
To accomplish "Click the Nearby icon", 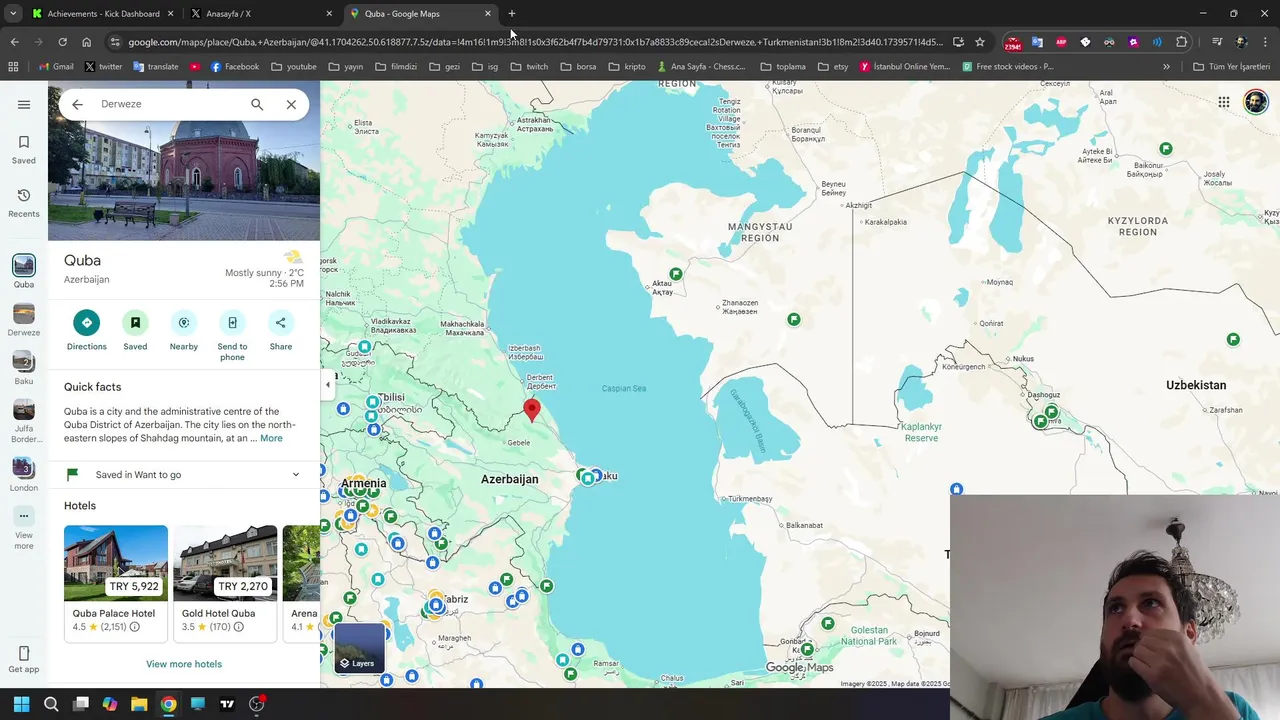I will tap(184, 323).
